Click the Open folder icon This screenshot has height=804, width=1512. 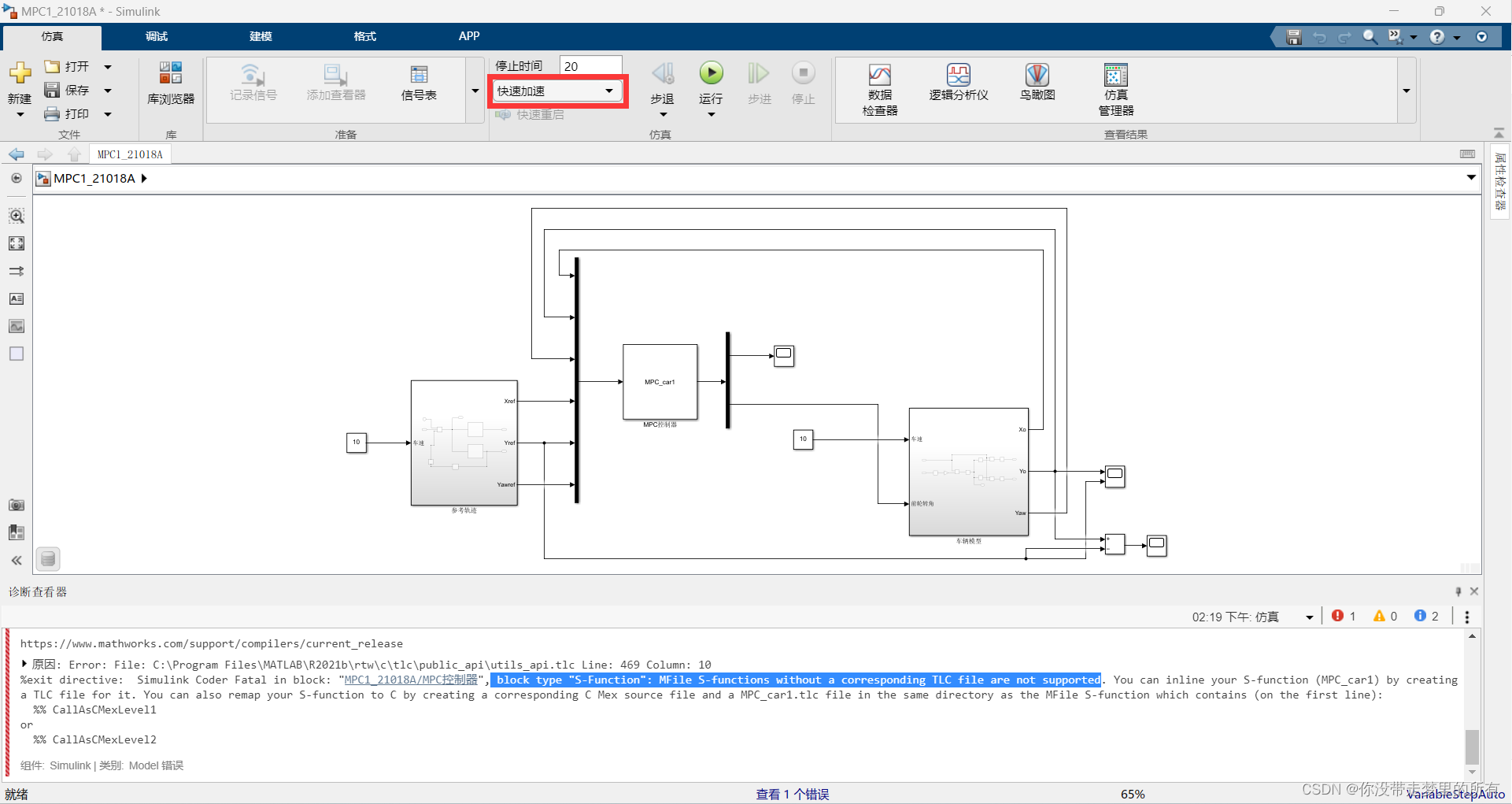[52, 66]
